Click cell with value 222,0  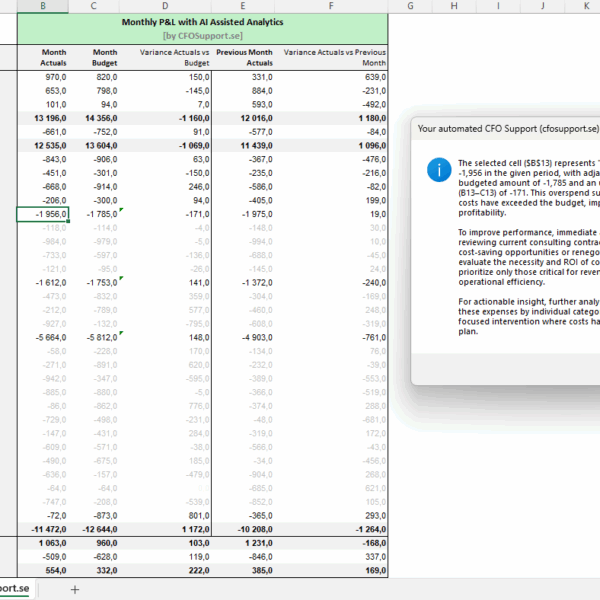(x=165, y=571)
